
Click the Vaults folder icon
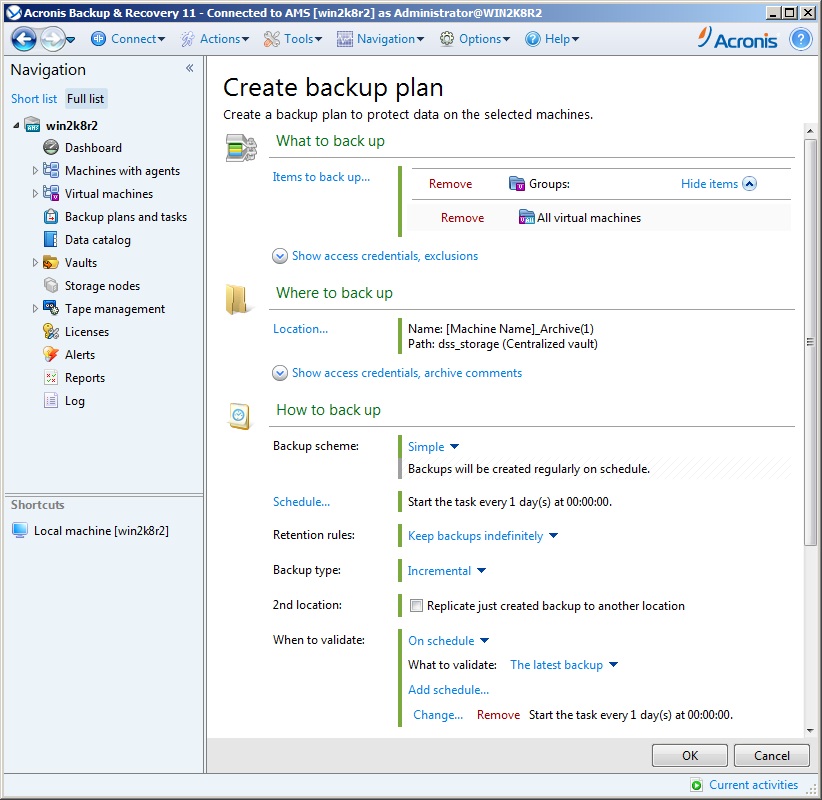[x=51, y=263]
